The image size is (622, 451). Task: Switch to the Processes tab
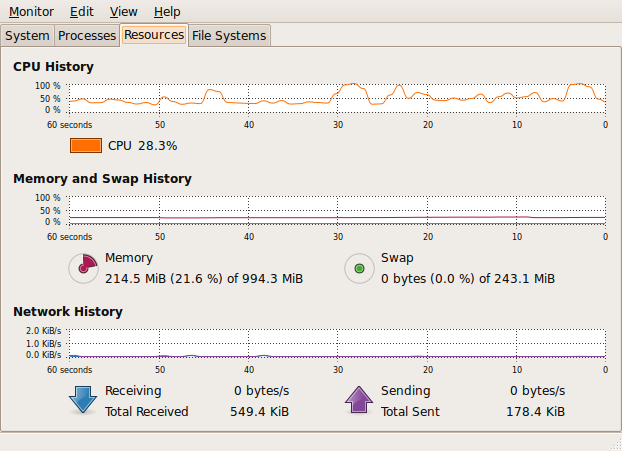tap(87, 36)
